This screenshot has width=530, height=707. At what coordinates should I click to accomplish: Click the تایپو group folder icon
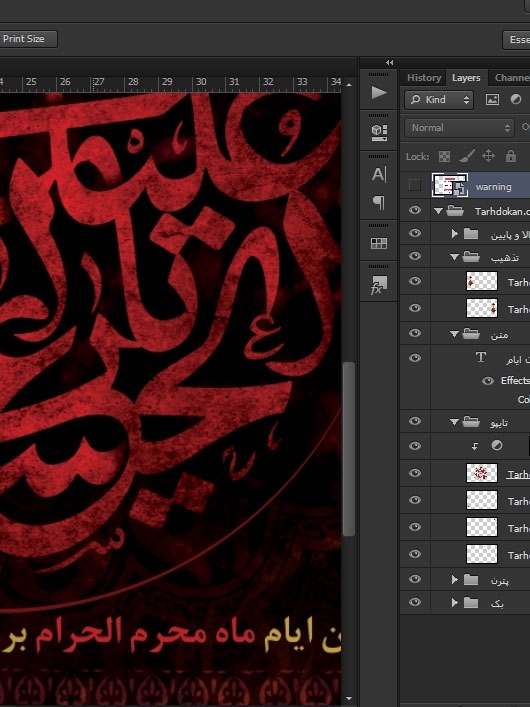(471, 422)
